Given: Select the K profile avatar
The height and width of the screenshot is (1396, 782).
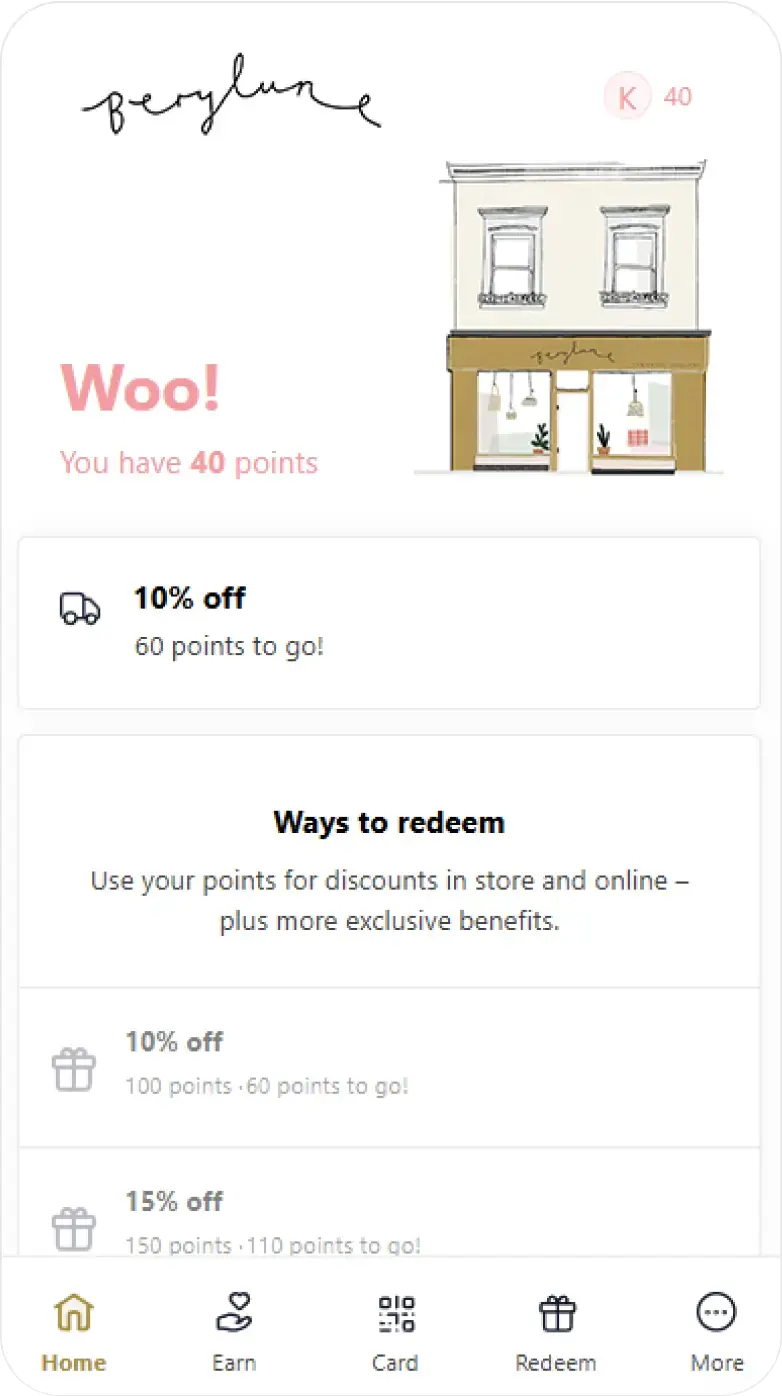Looking at the screenshot, I should pos(626,95).
